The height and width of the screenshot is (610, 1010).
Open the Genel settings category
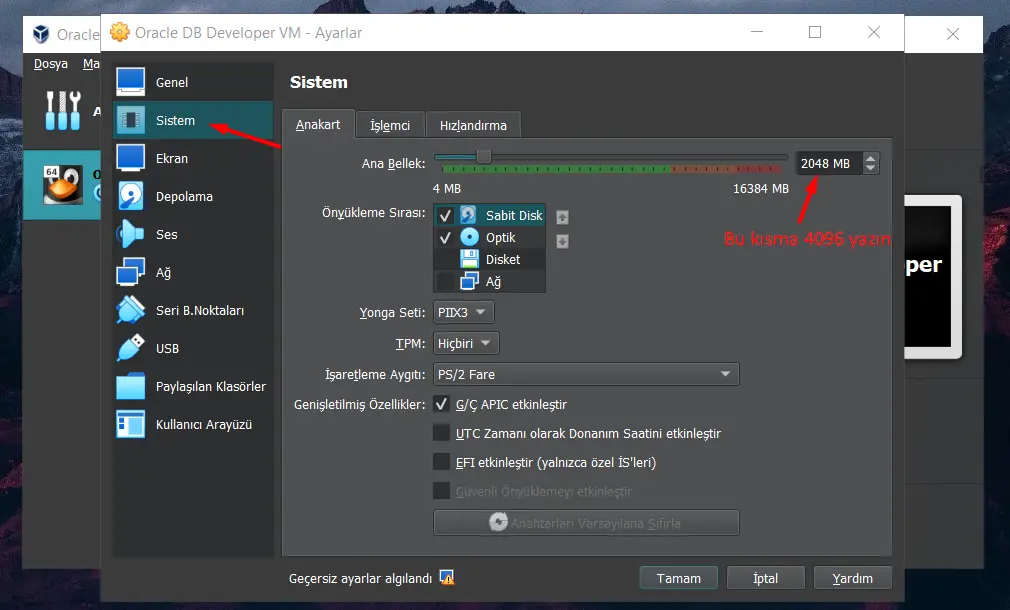[x=171, y=82]
